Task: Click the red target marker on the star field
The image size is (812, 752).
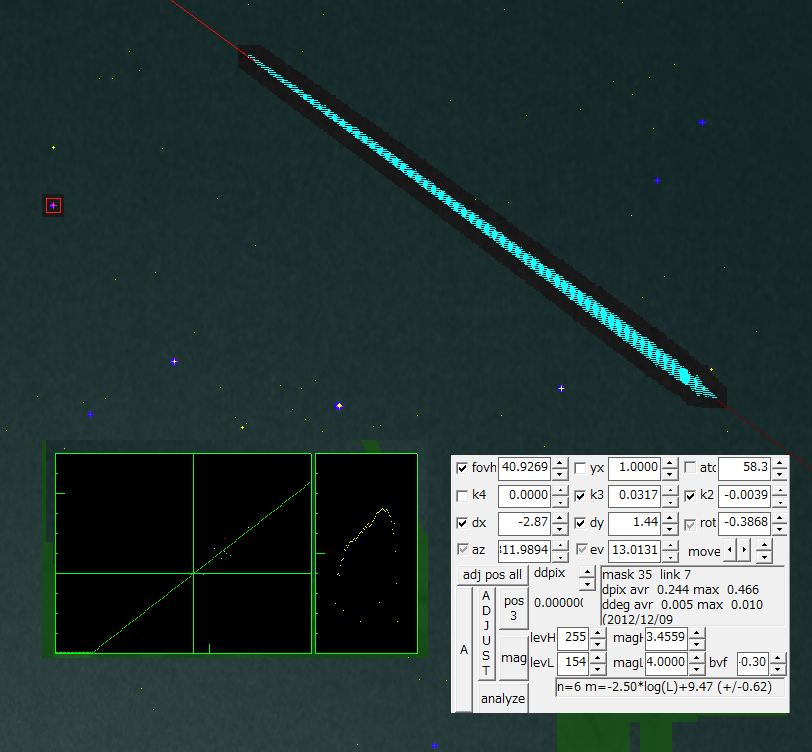Action: [x=52, y=205]
